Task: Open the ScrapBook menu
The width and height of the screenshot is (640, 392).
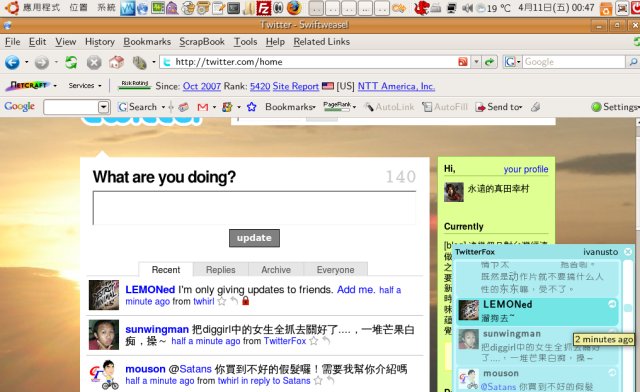Action: coord(202,42)
